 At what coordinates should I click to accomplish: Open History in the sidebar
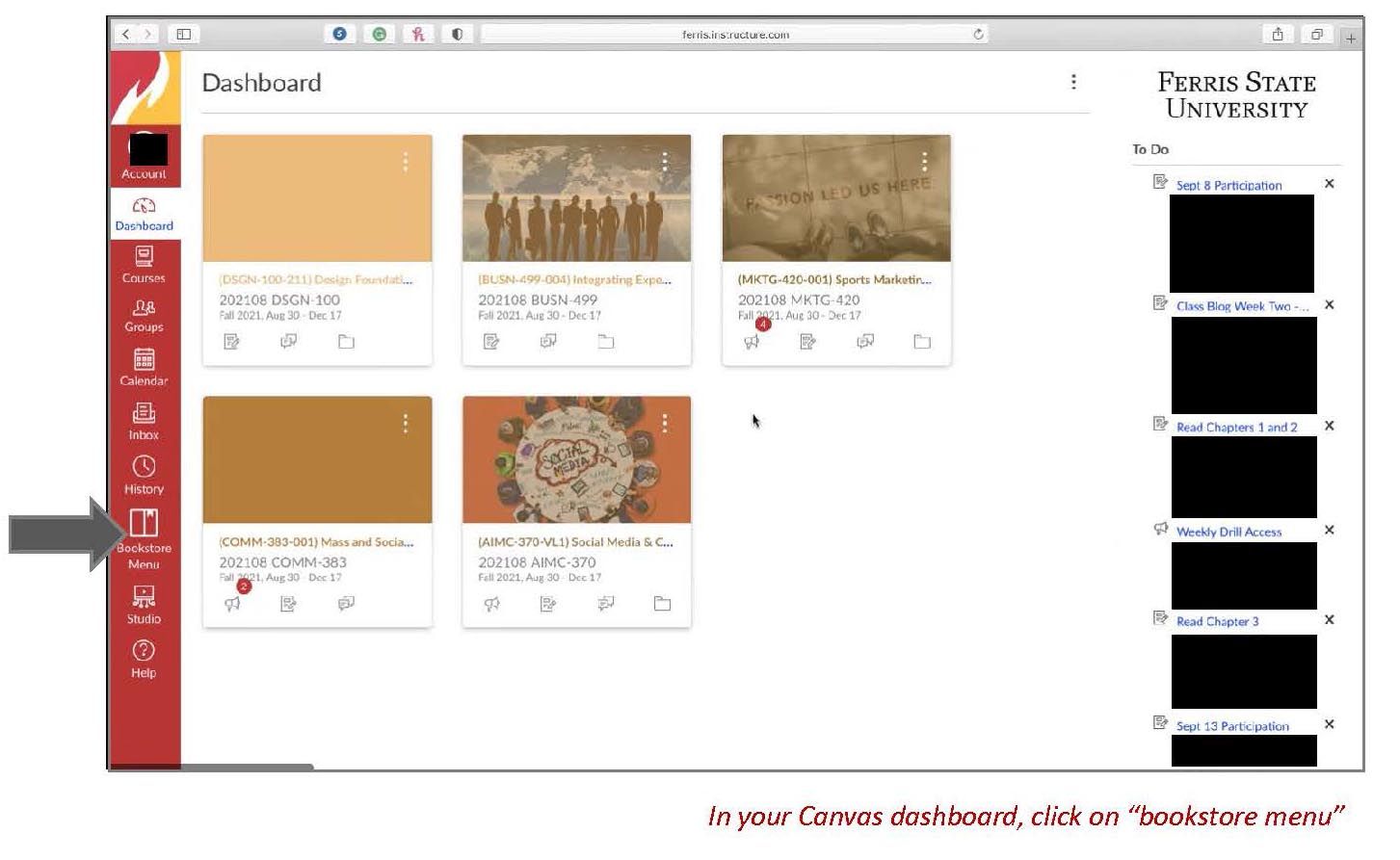tap(144, 476)
